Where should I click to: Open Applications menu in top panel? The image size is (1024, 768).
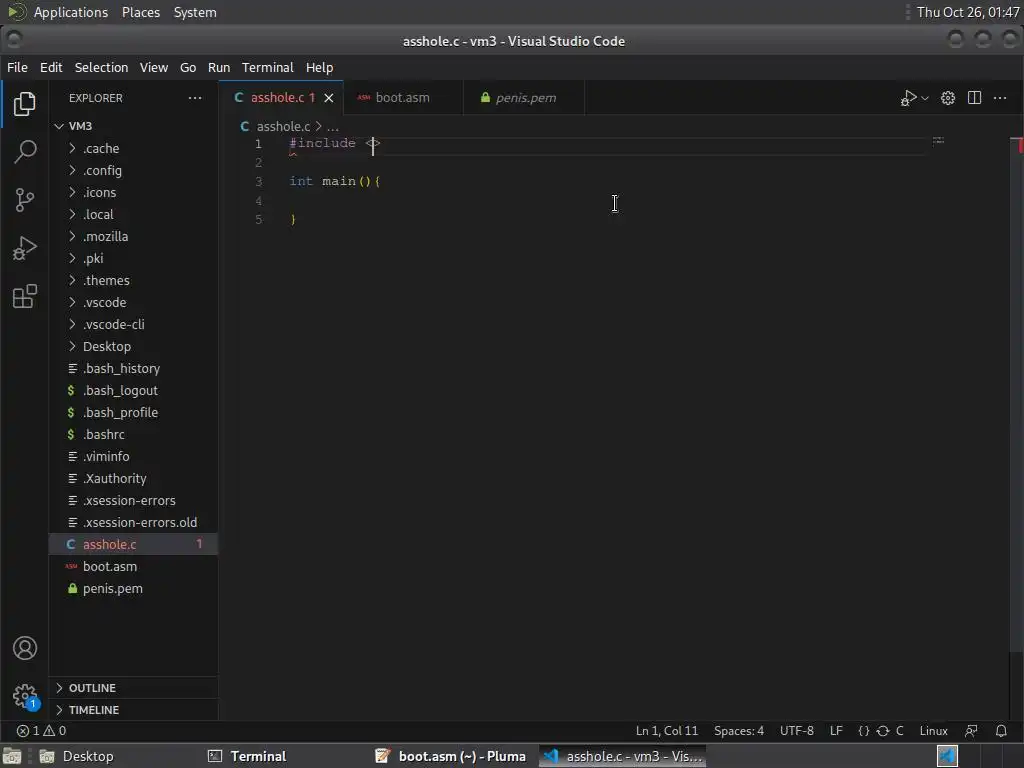71,12
